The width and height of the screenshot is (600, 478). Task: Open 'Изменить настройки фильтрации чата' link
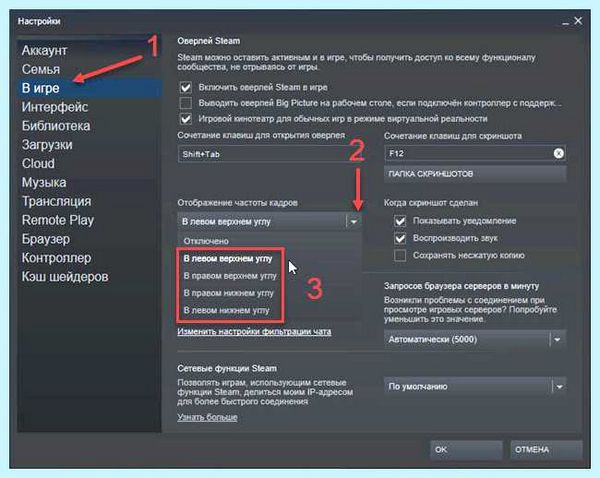pyautogui.click(x=254, y=332)
